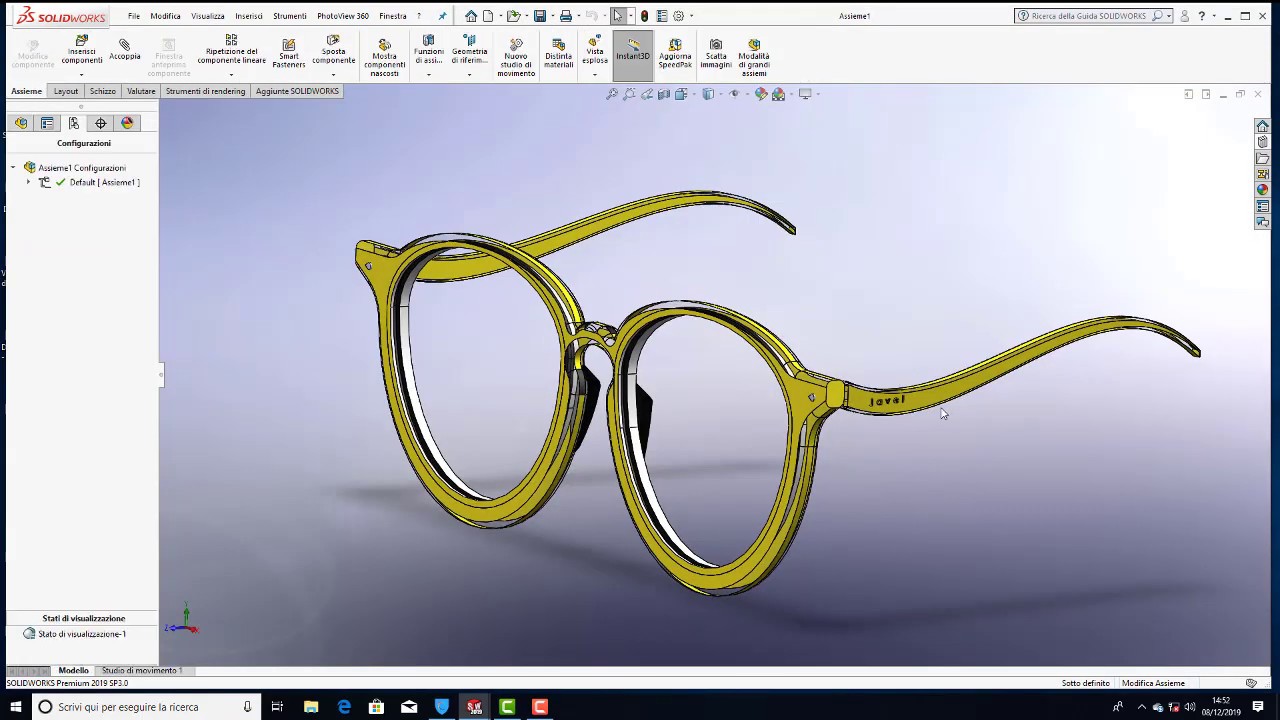Switch to ConfigurationManager tab icon
This screenshot has width=1280, height=720.
[x=74, y=123]
